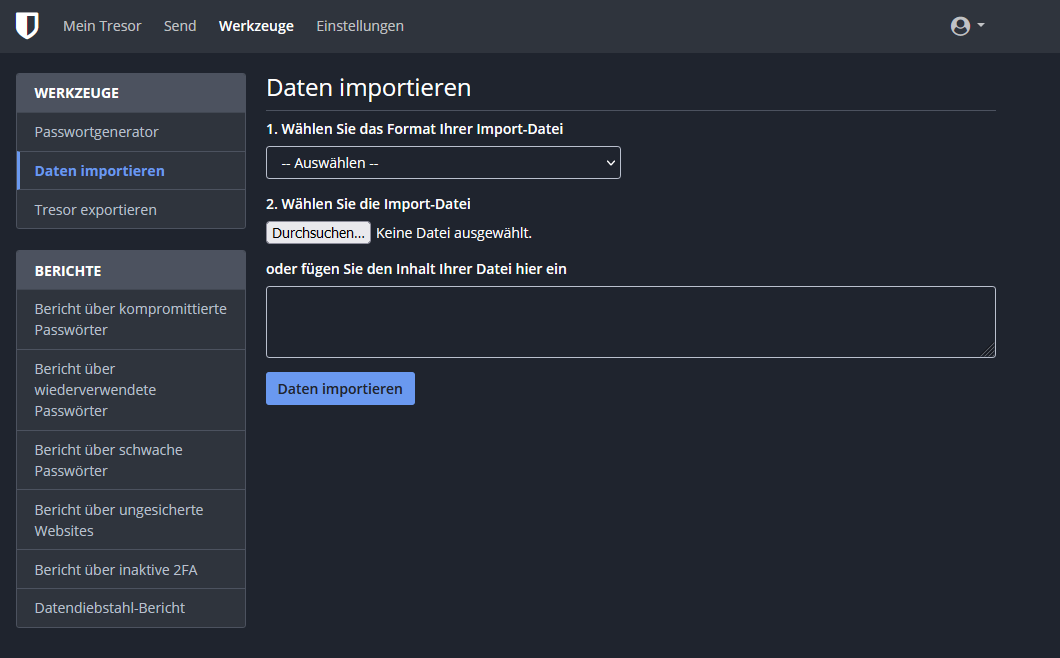Open Einstellungen in top navigation

[x=360, y=26]
